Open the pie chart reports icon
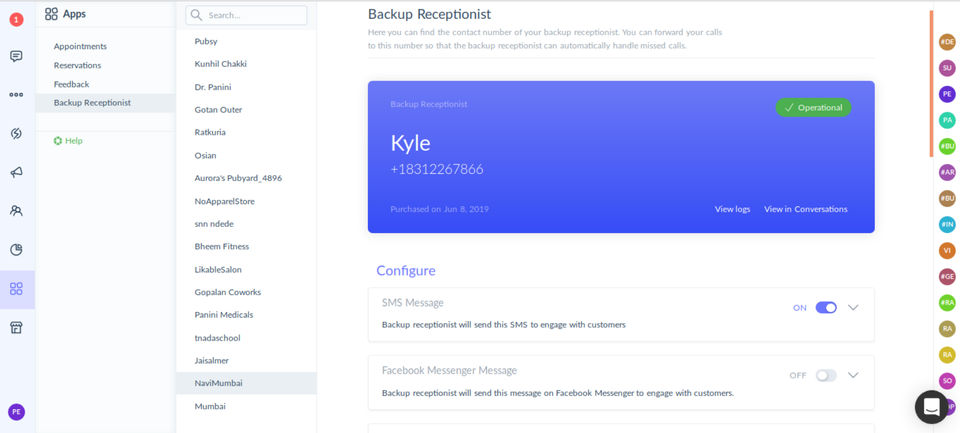This screenshot has width=960, height=433. pos(16,249)
